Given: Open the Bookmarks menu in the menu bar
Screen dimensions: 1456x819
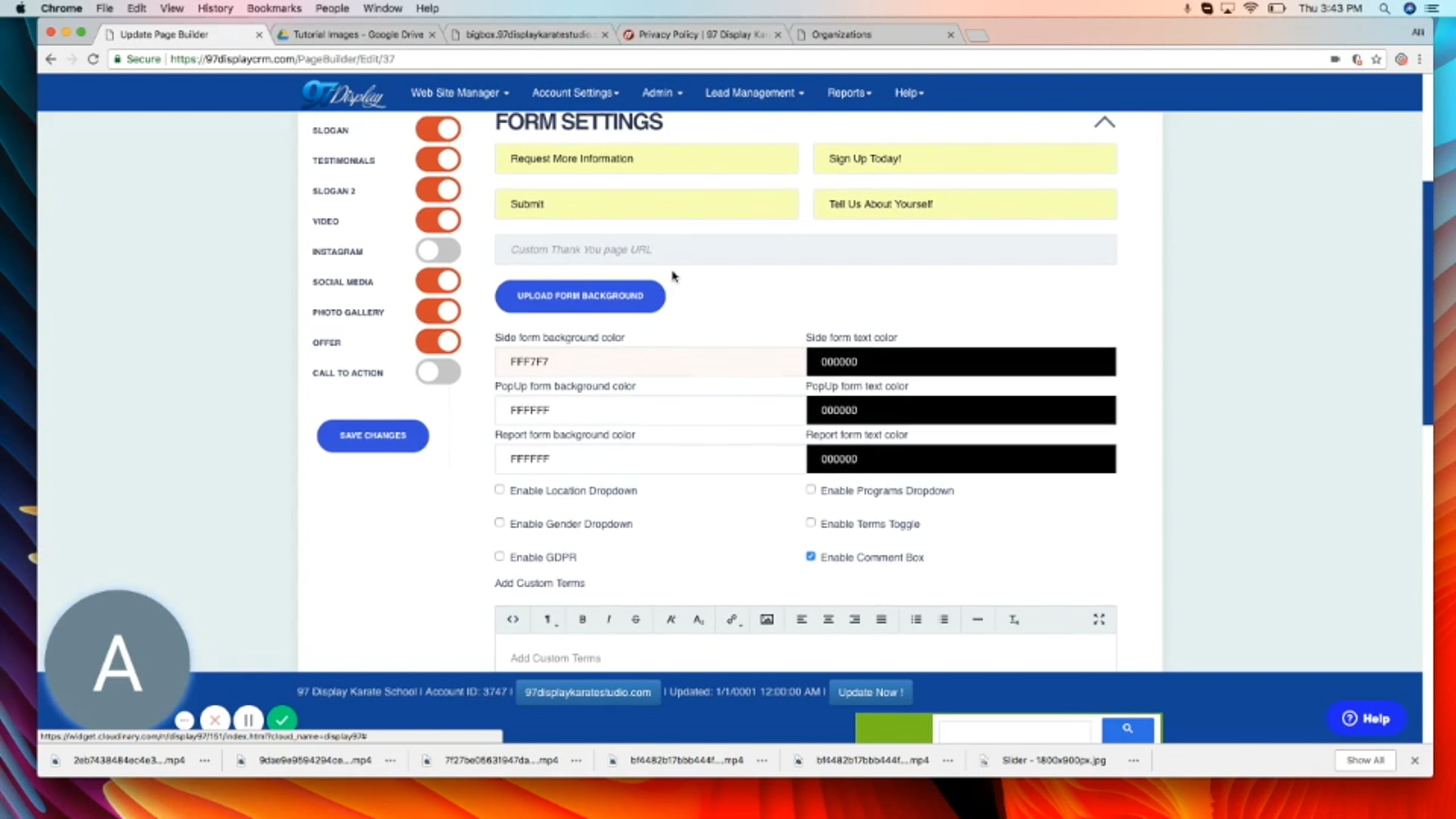Looking at the screenshot, I should point(274,8).
